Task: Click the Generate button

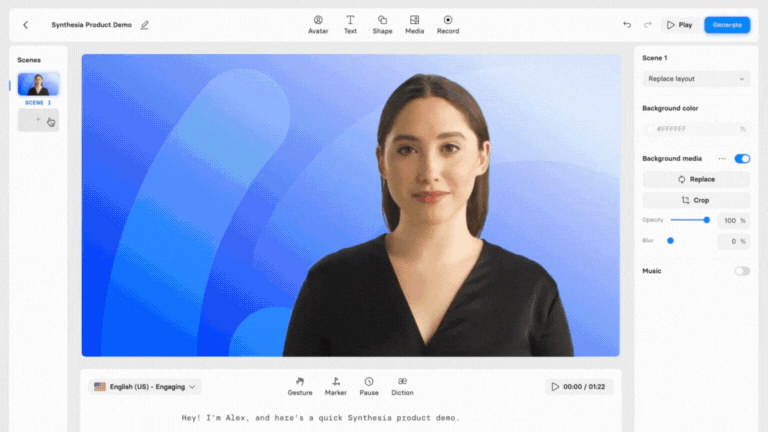Action: (x=727, y=25)
